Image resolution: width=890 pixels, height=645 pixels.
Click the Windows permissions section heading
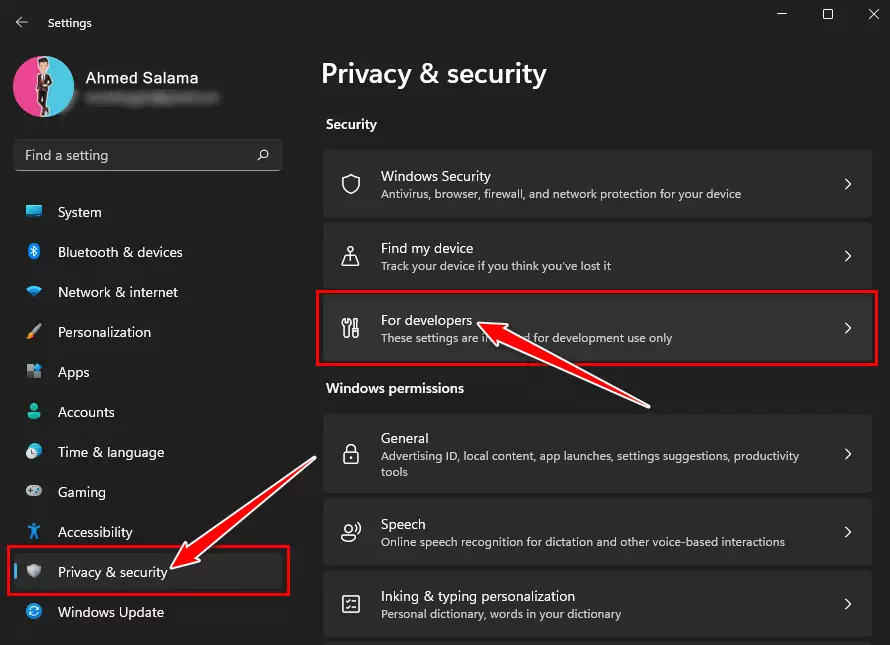click(394, 388)
